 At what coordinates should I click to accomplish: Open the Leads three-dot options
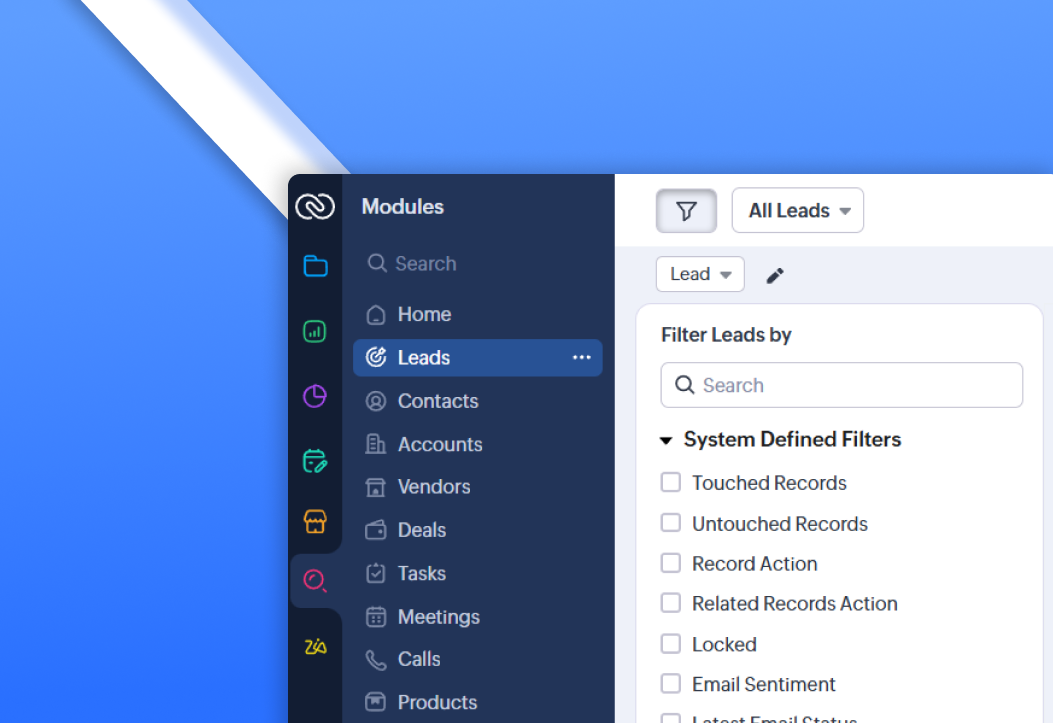pos(582,358)
